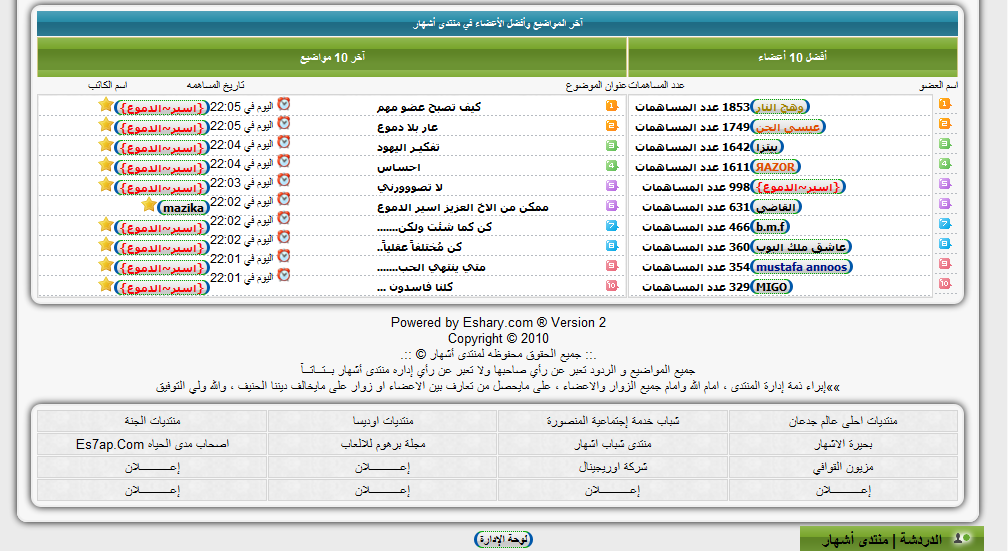Click star icon in row متى ينتهي الحب

pos(106,264)
